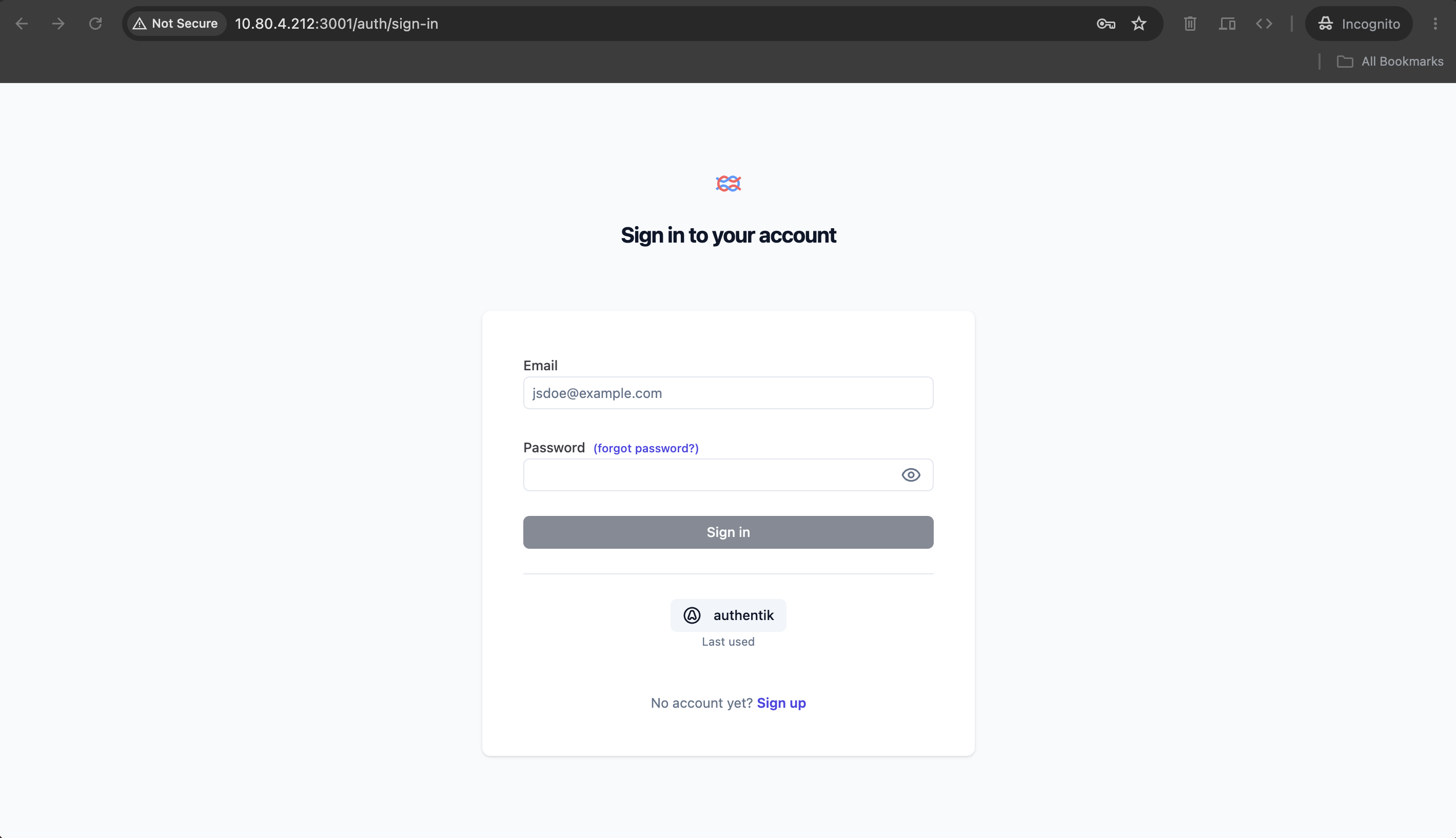Viewport: 1456px width, 838px height.
Task: Click the logo above the heading
Action: (x=729, y=184)
